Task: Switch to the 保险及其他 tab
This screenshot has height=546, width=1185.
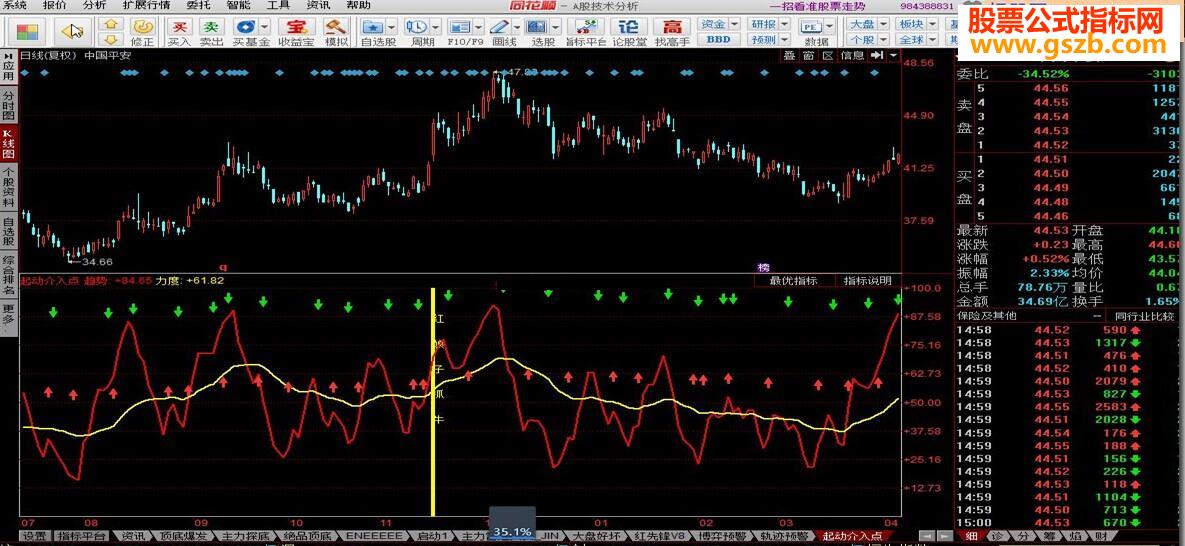Action: pos(986,315)
